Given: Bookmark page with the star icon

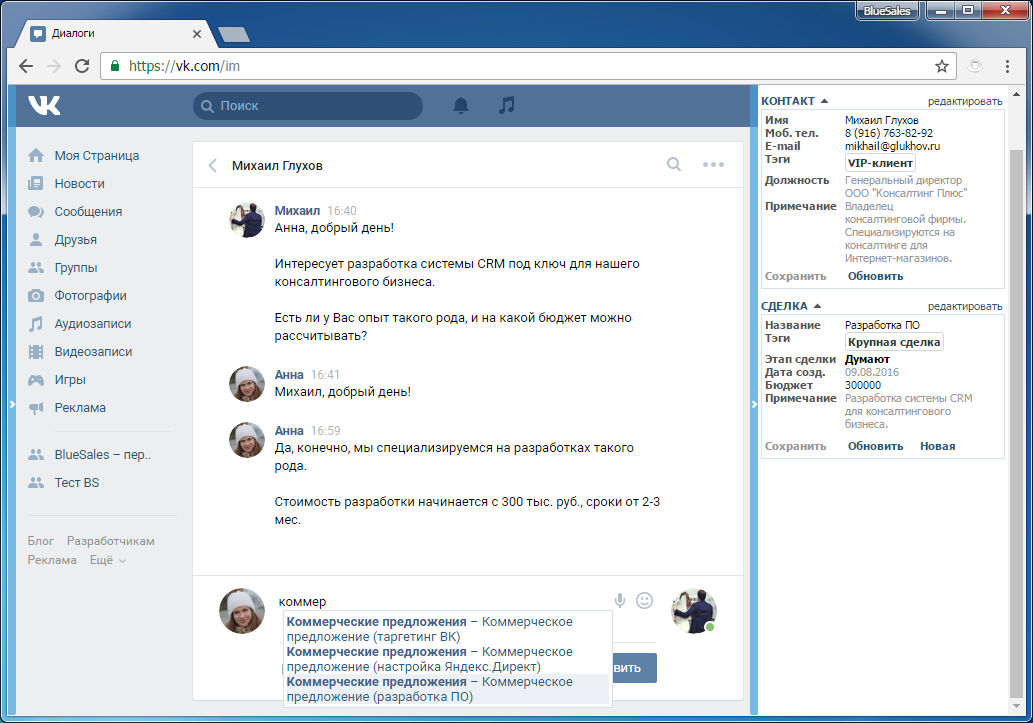Looking at the screenshot, I should point(941,67).
